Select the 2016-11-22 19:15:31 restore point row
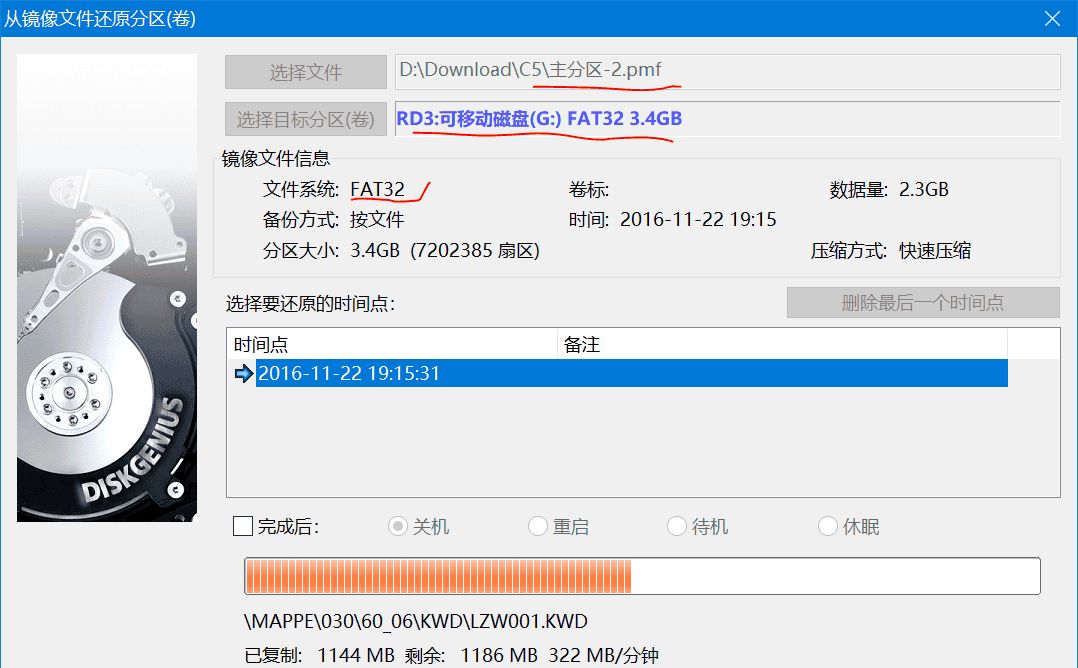Image resolution: width=1078 pixels, height=668 pixels. tap(630, 374)
